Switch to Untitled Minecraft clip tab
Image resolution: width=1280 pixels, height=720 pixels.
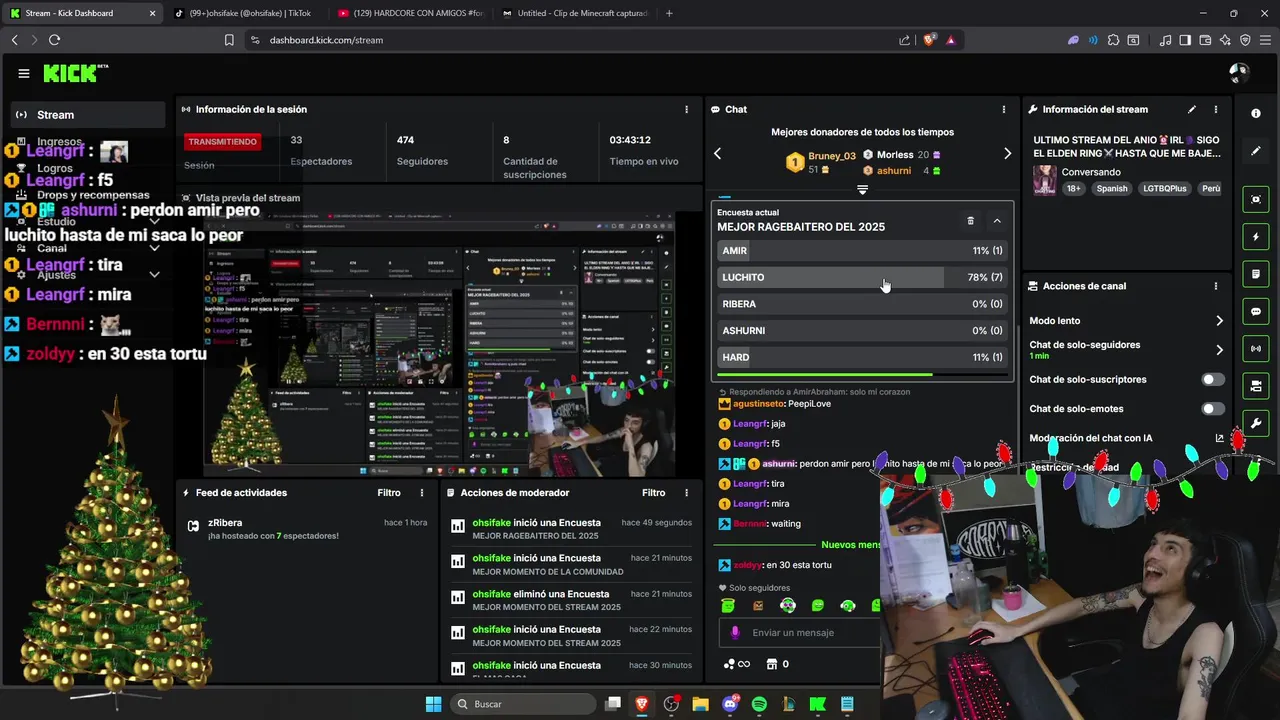574,13
